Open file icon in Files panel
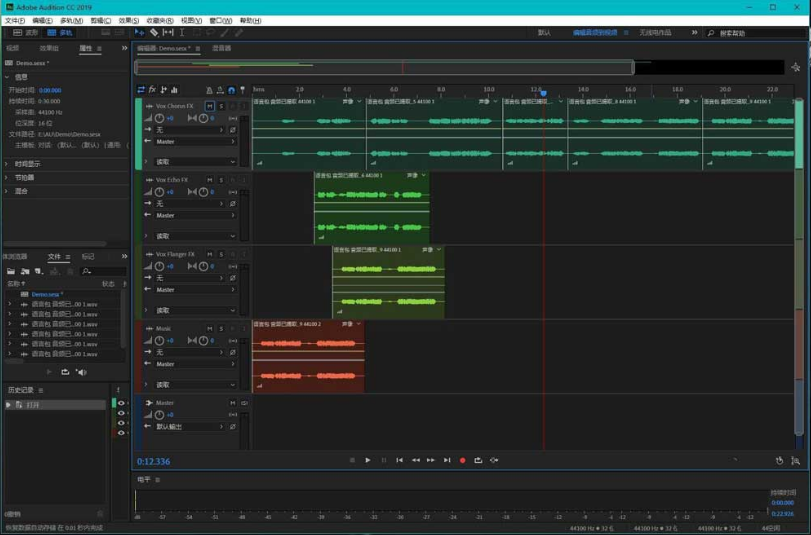Image resolution: width=811 pixels, height=535 pixels. [x=11, y=271]
